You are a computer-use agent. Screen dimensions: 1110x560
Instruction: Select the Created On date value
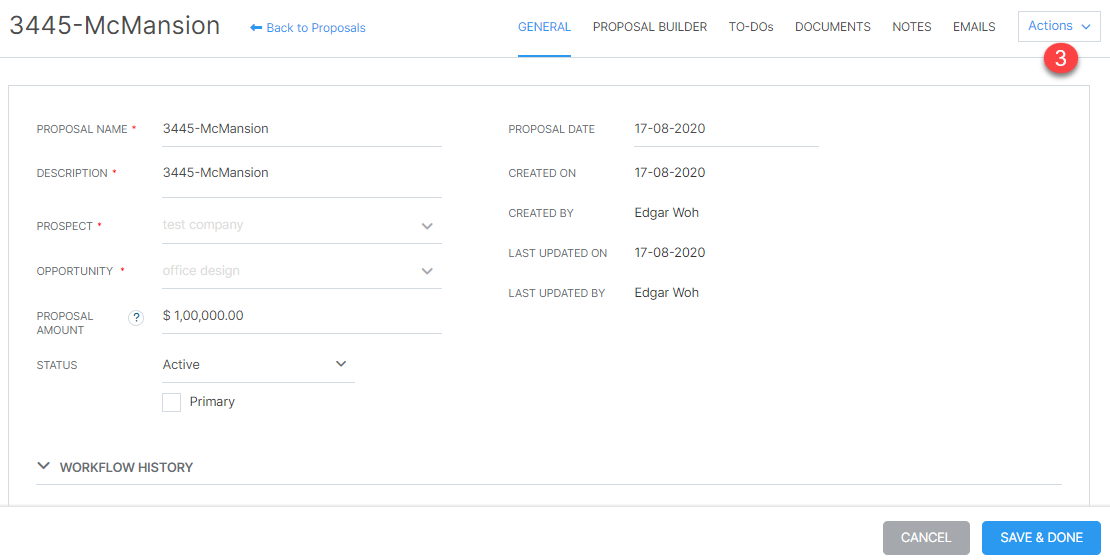pyautogui.click(x=670, y=173)
